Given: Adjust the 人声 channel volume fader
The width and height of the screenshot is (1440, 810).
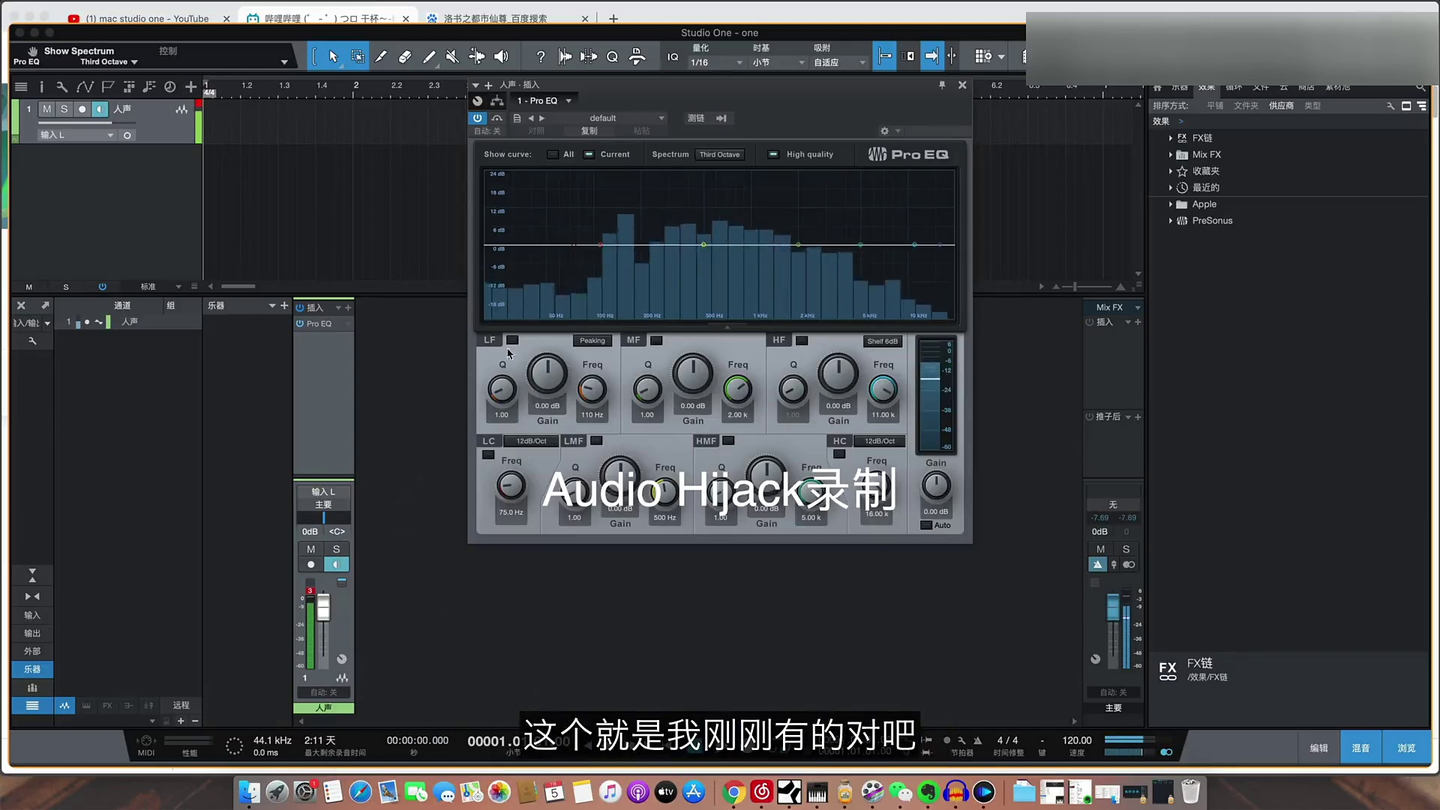Looking at the screenshot, I should pos(323,608).
